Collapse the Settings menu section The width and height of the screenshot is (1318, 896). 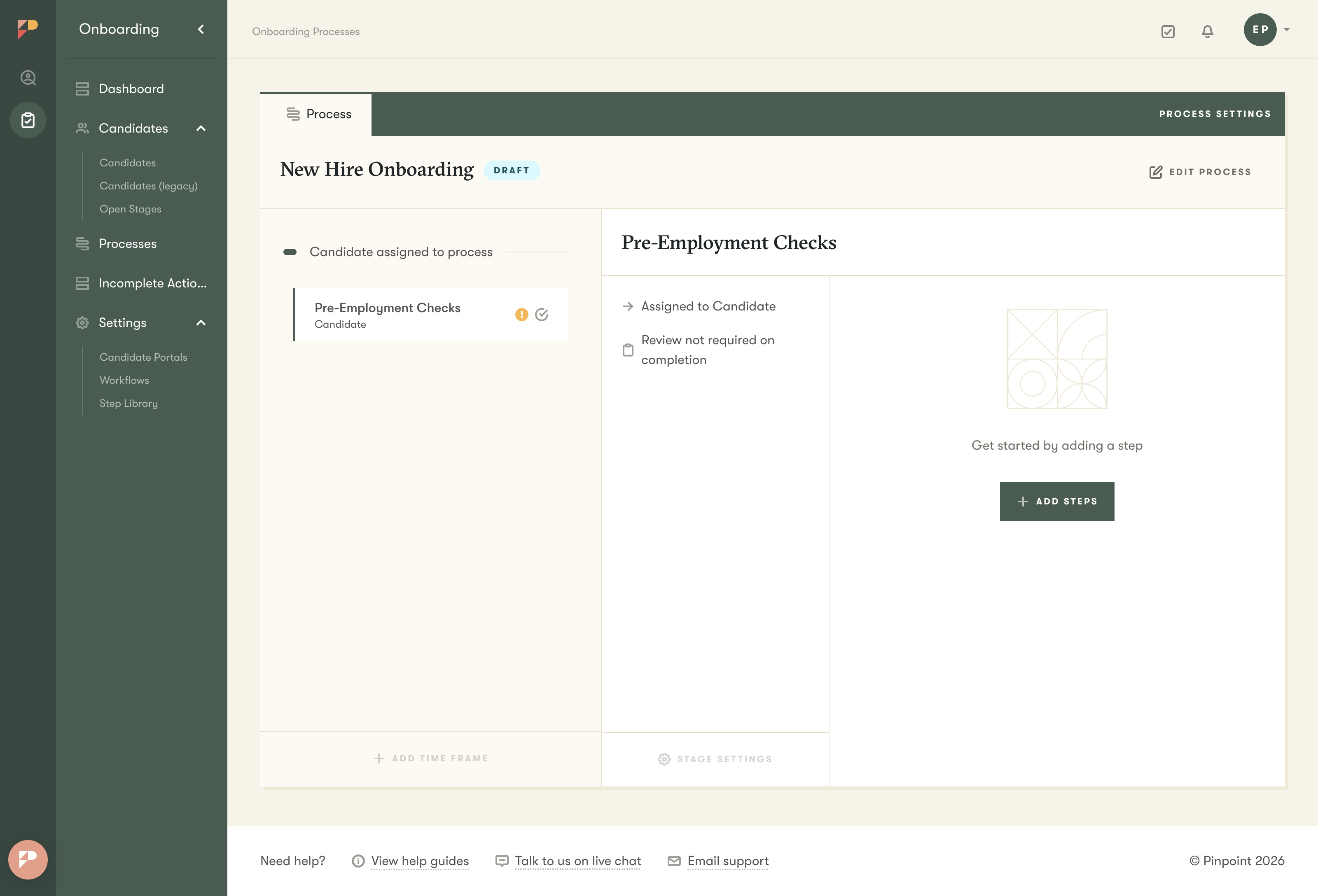(x=201, y=323)
